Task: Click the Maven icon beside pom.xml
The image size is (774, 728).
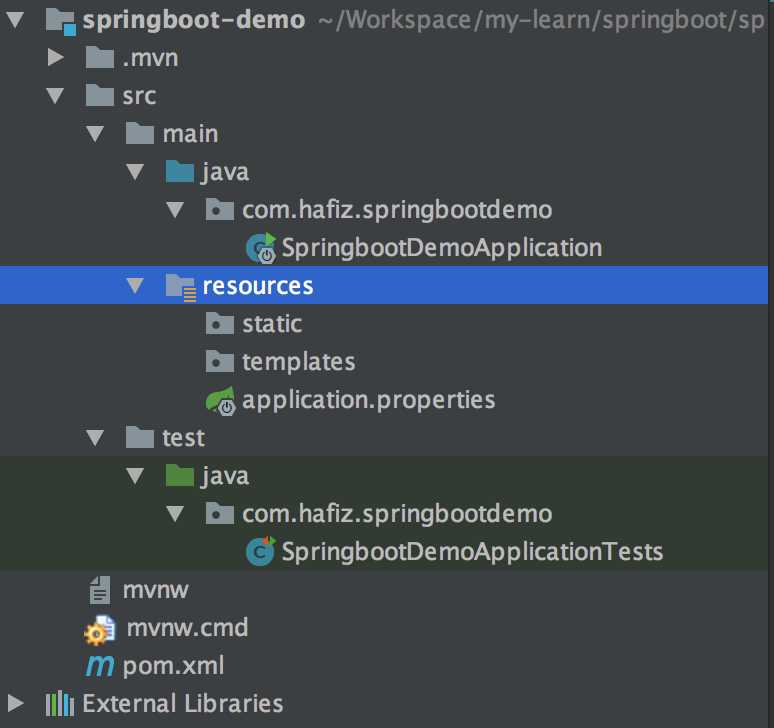Action: click(x=99, y=666)
